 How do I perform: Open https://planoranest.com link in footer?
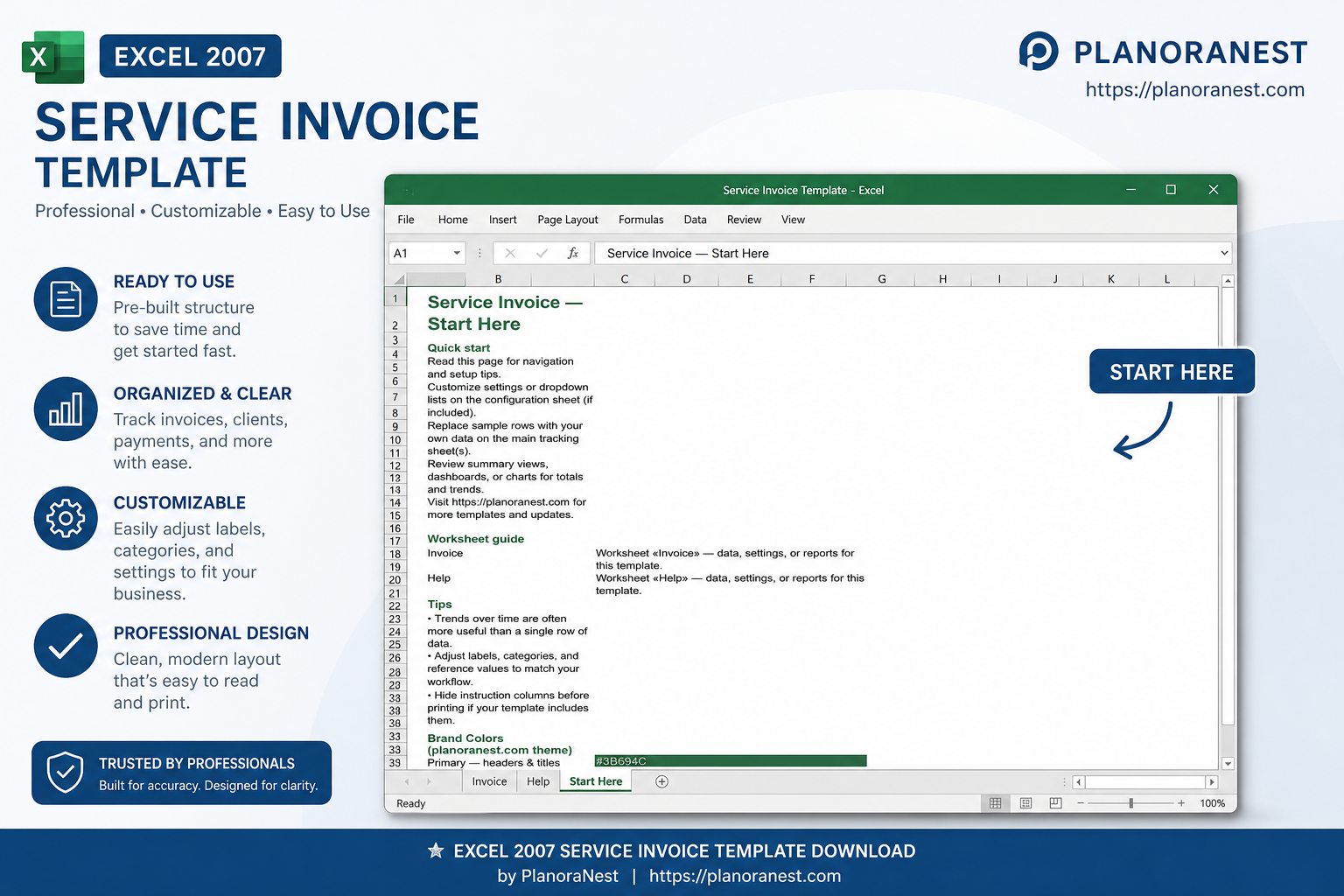[745, 876]
